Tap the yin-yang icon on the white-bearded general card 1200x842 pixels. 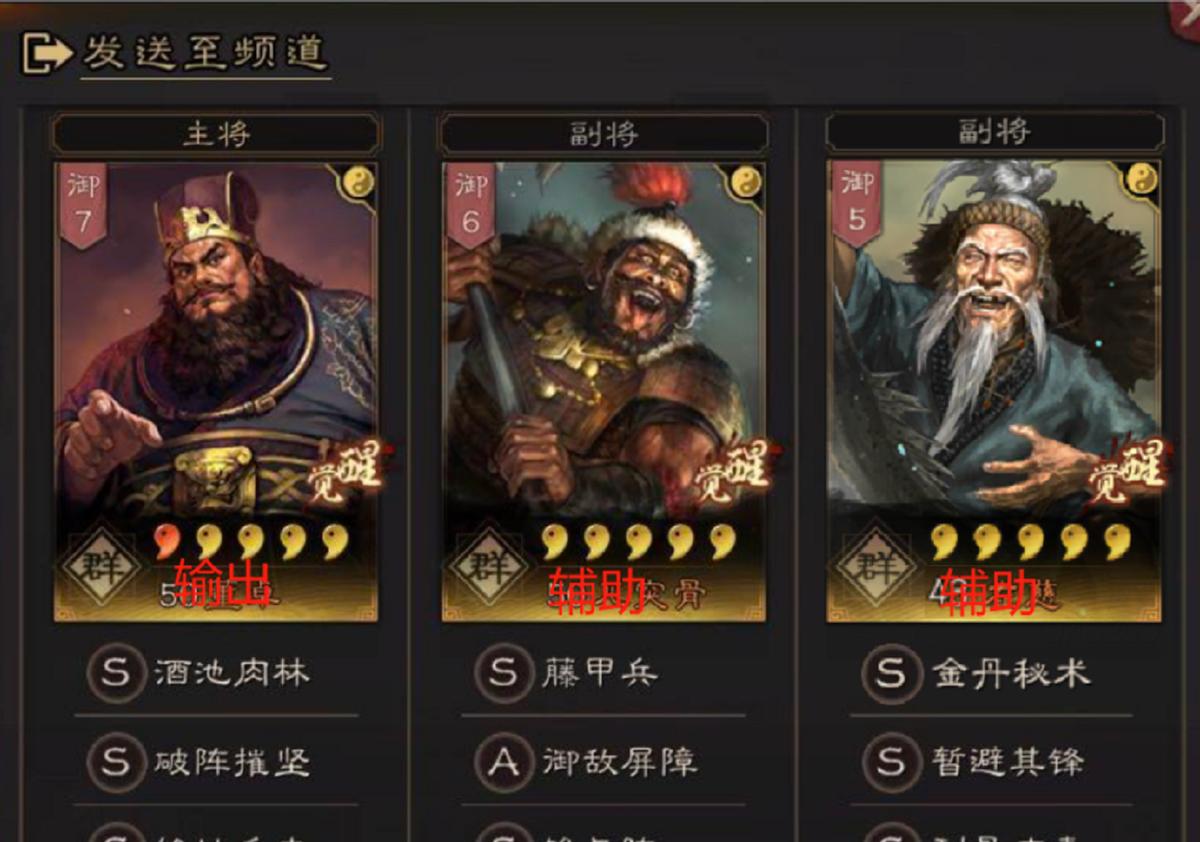1144,181
